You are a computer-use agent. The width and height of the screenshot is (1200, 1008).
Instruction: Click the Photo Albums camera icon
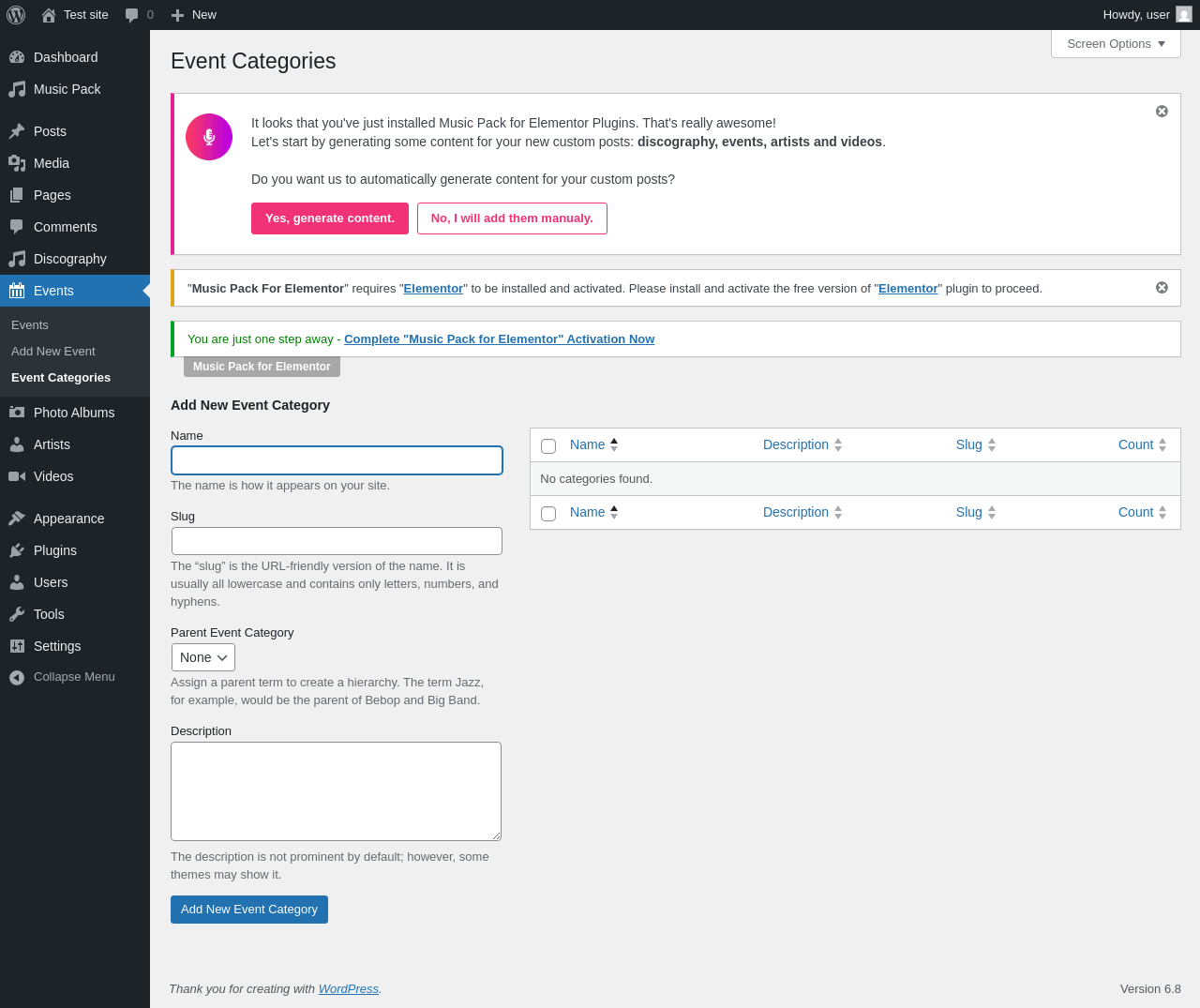pyautogui.click(x=17, y=413)
